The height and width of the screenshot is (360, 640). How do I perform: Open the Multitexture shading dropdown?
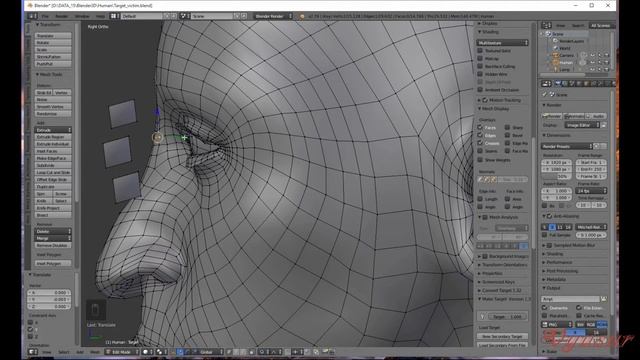point(502,42)
